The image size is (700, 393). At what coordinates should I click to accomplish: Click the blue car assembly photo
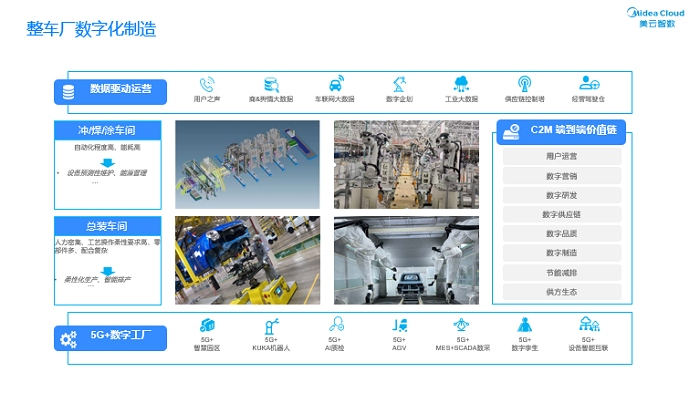point(247,260)
